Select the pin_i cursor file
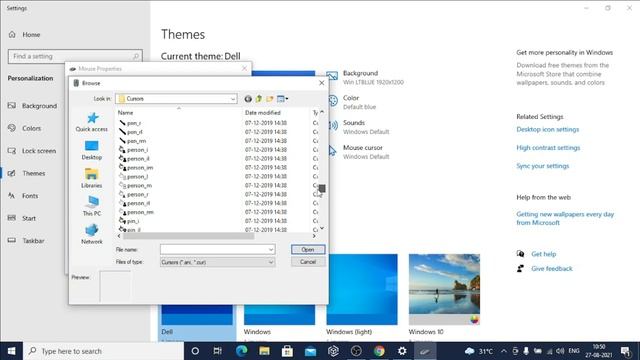Viewport: 640px width, 360px height. (x=129, y=221)
